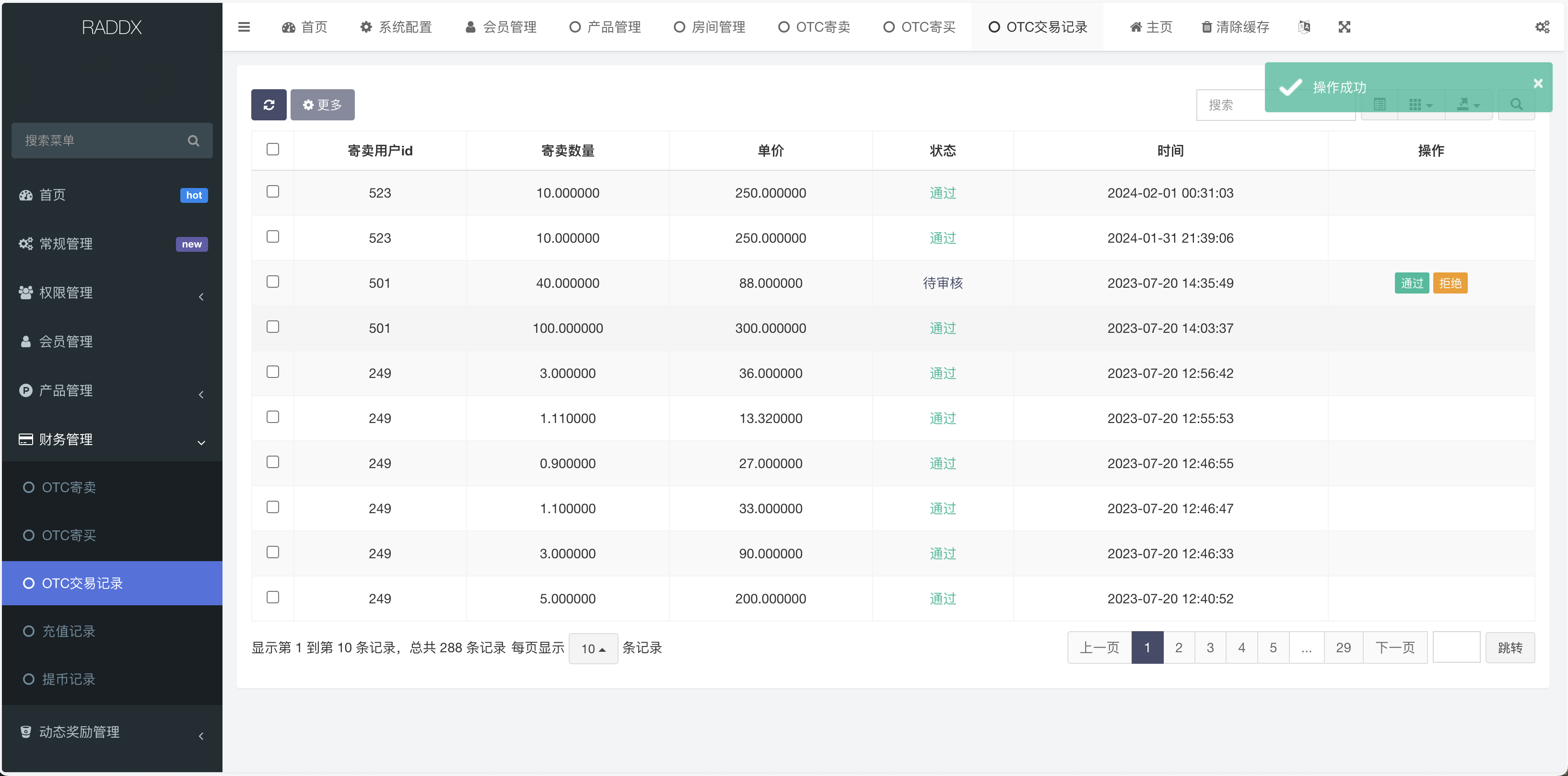The width and height of the screenshot is (1568, 776).
Task: Open the 更多 (More) actions menu
Action: 322,104
